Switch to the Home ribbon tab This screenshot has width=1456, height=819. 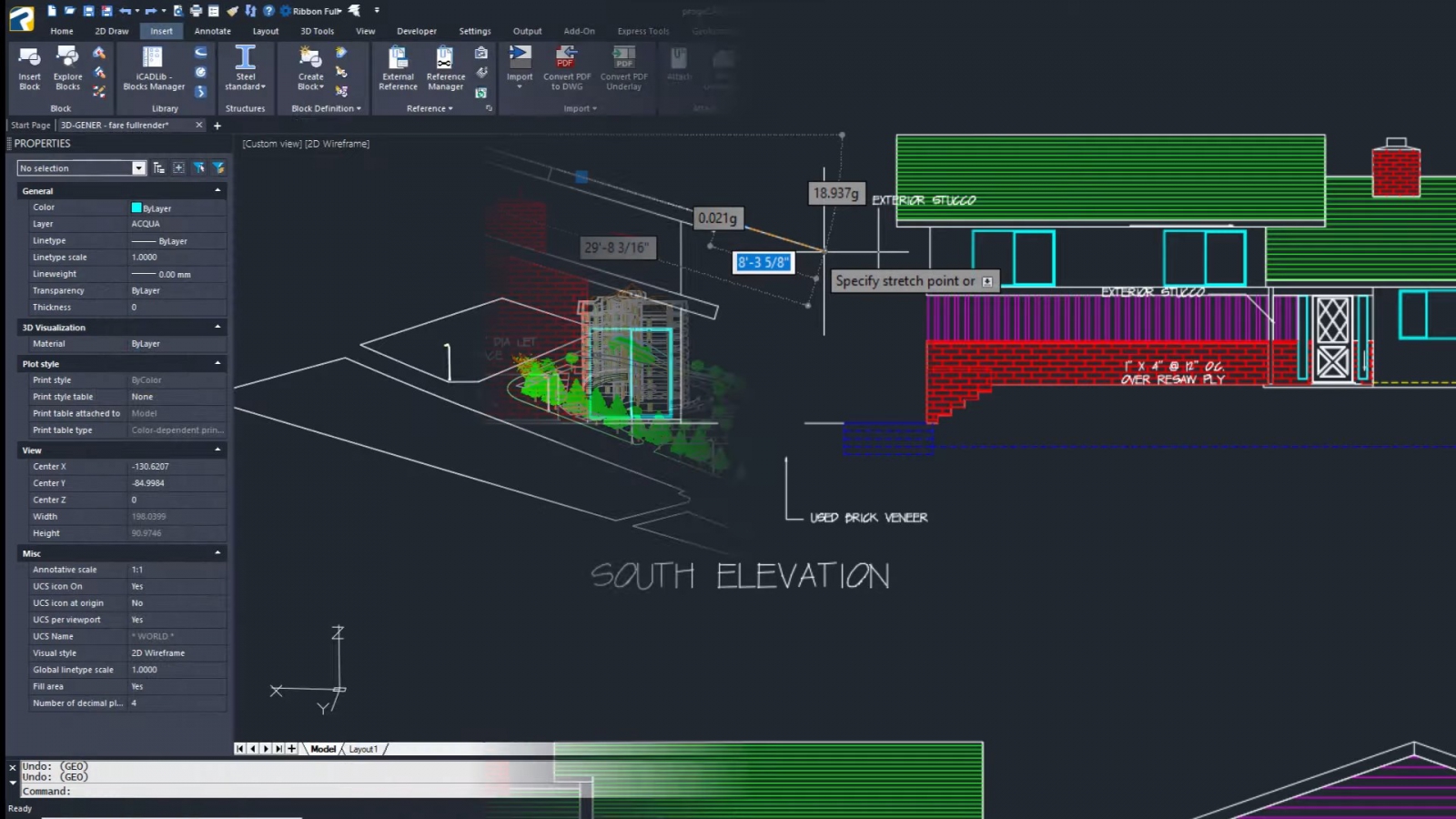[x=62, y=31]
